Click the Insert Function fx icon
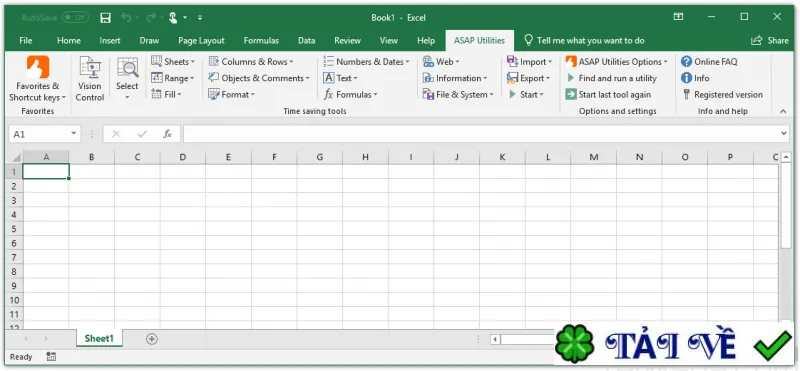Image resolution: width=800 pixels, height=371 pixels. tap(167, 134)
